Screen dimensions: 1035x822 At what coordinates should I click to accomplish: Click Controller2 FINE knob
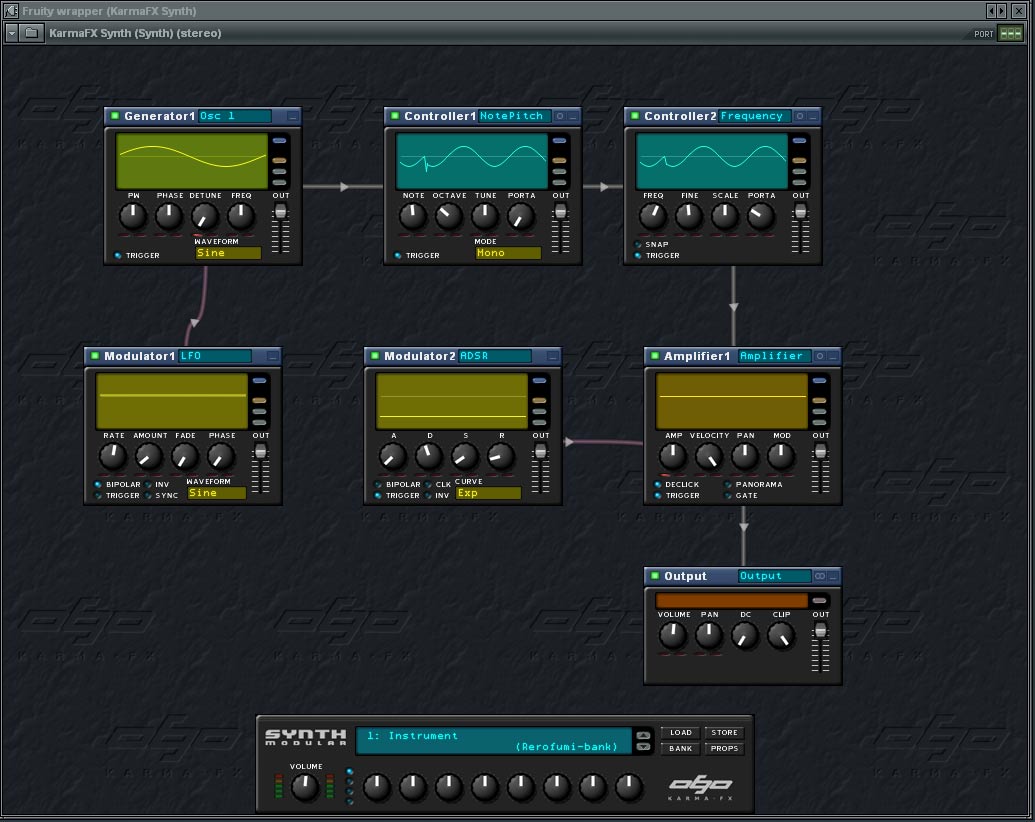pos(689,217)
